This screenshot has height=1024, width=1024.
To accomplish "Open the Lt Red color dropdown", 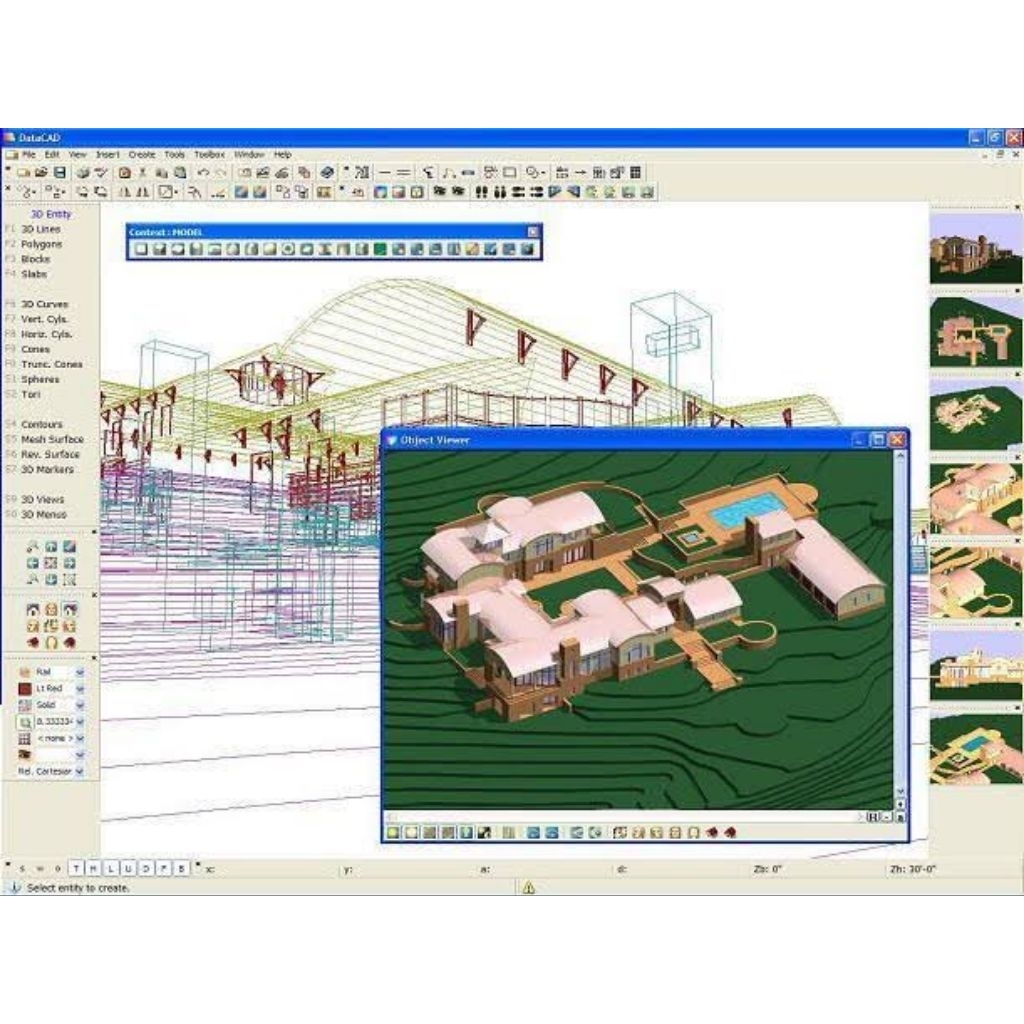I will [x=80, y=688].
